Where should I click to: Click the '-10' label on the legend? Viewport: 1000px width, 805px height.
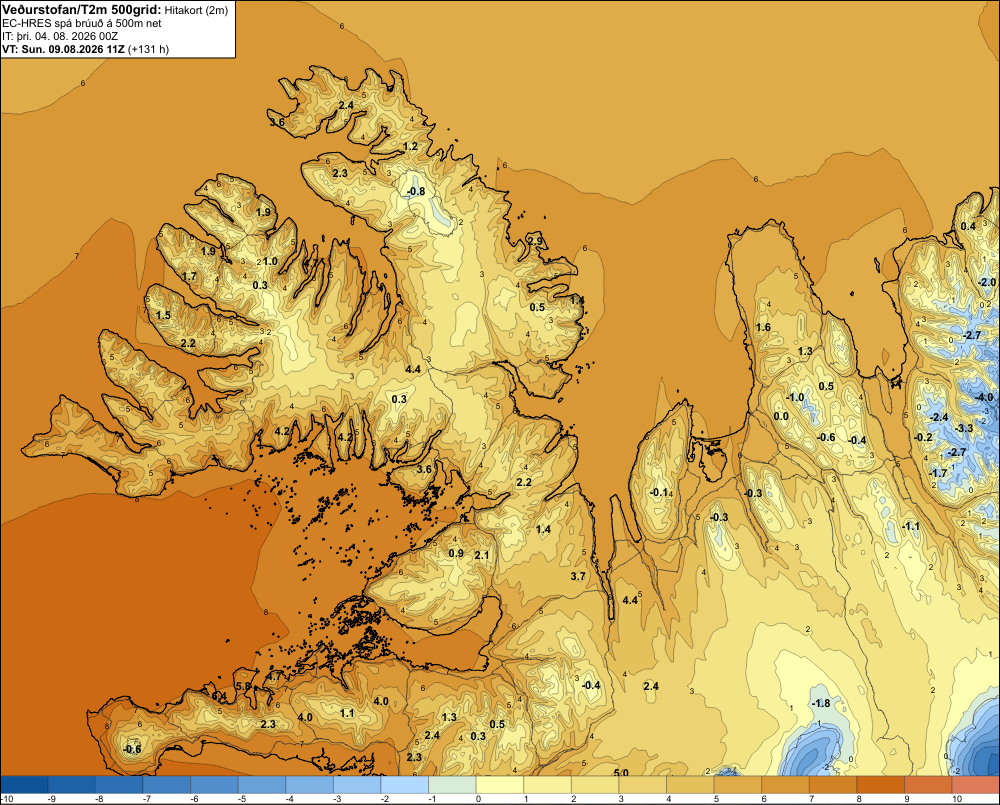(x=8, y=799)
